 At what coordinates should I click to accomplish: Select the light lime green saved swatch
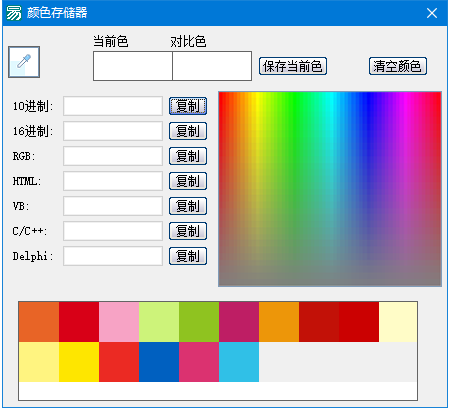pos(159,322)
